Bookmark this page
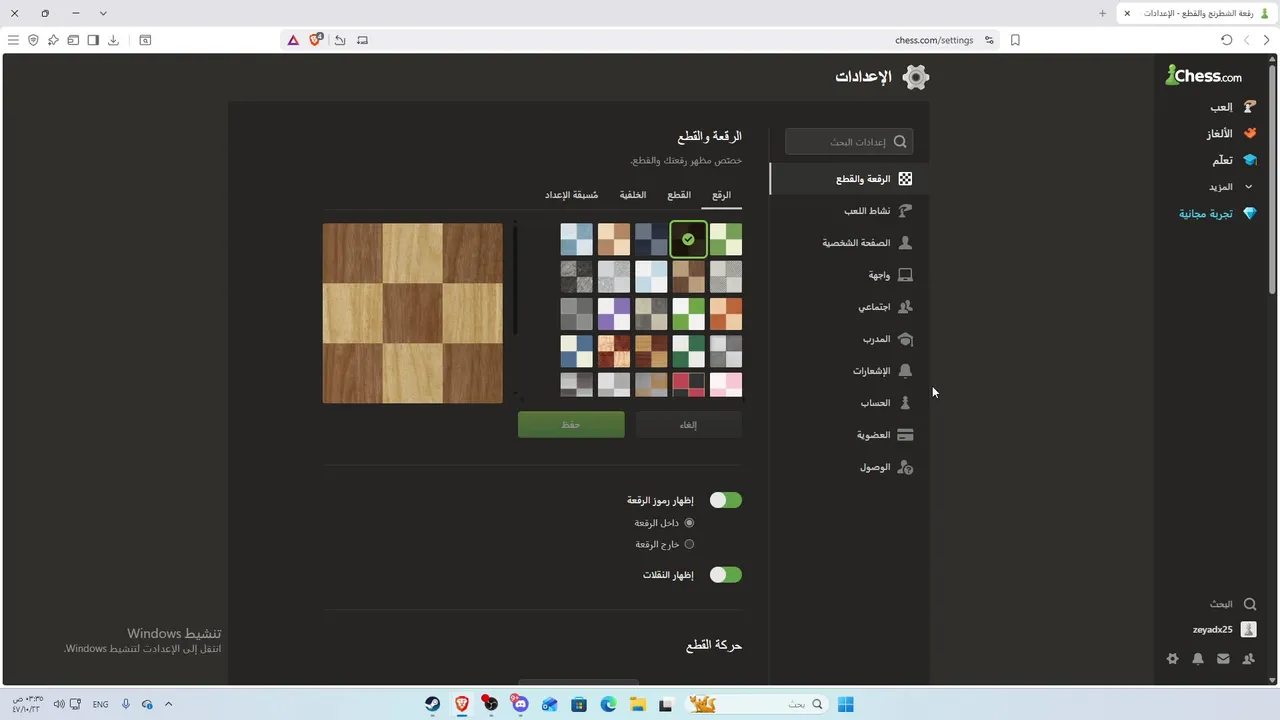1280x720 pixels. tap(1015, 40)
